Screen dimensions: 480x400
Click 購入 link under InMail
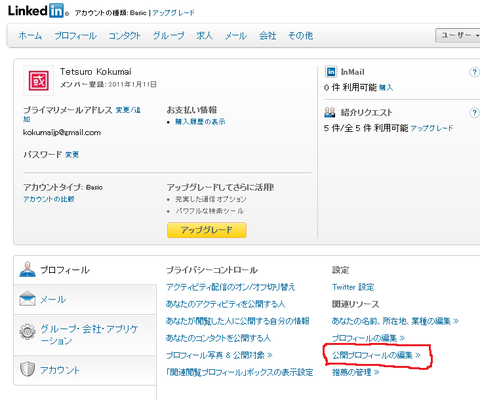point(386,88)
